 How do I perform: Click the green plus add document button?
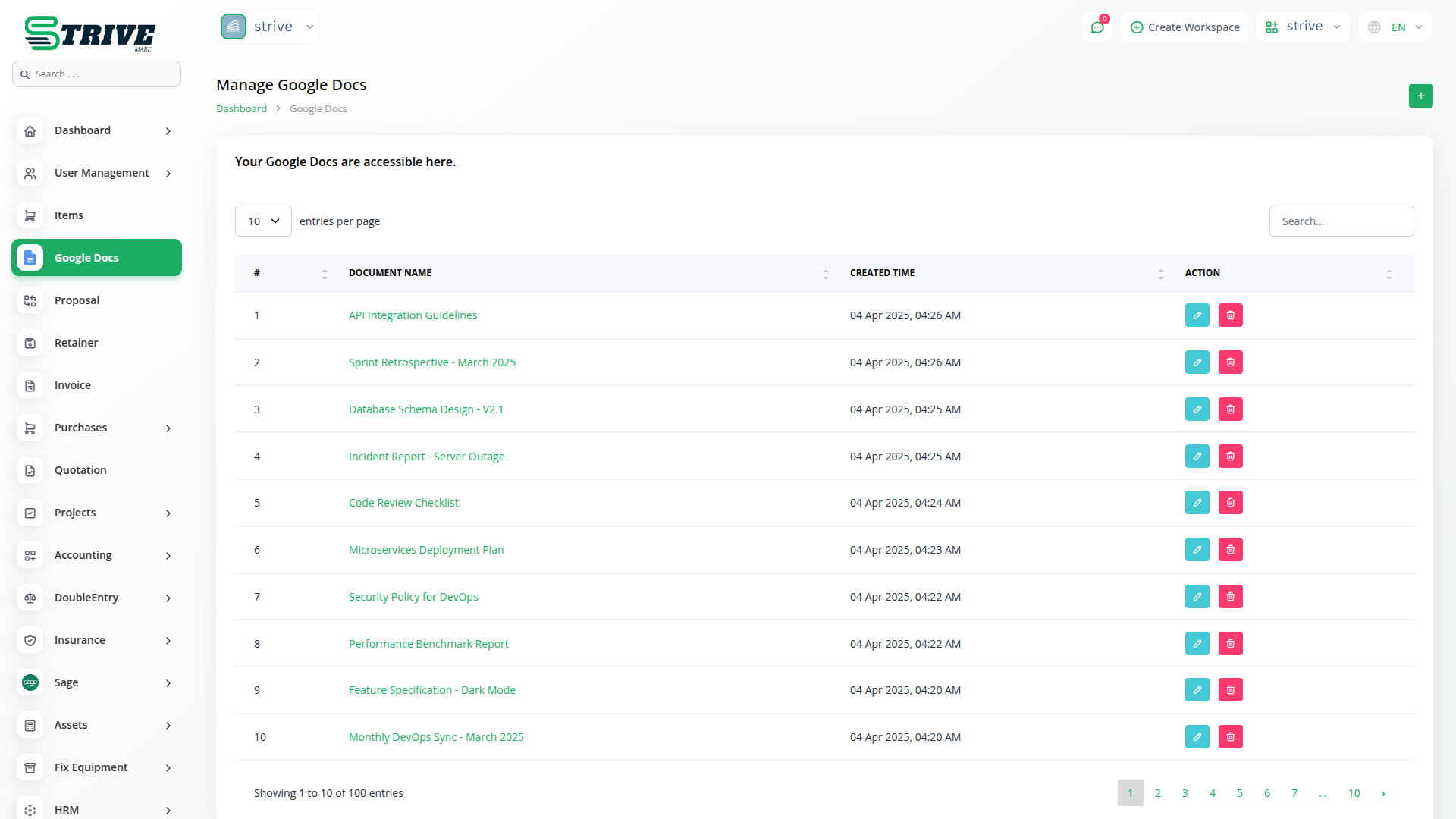pyautogui.click(x=1420, y=96)
